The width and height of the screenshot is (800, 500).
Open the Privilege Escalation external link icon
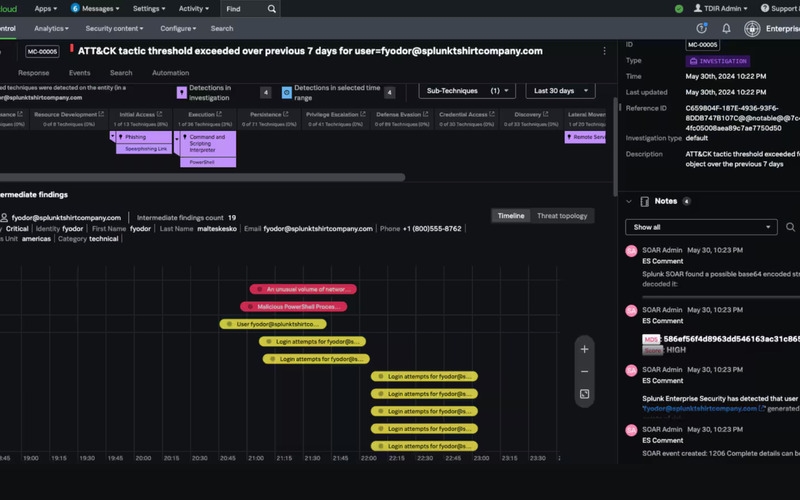click(x=362, y=114)
